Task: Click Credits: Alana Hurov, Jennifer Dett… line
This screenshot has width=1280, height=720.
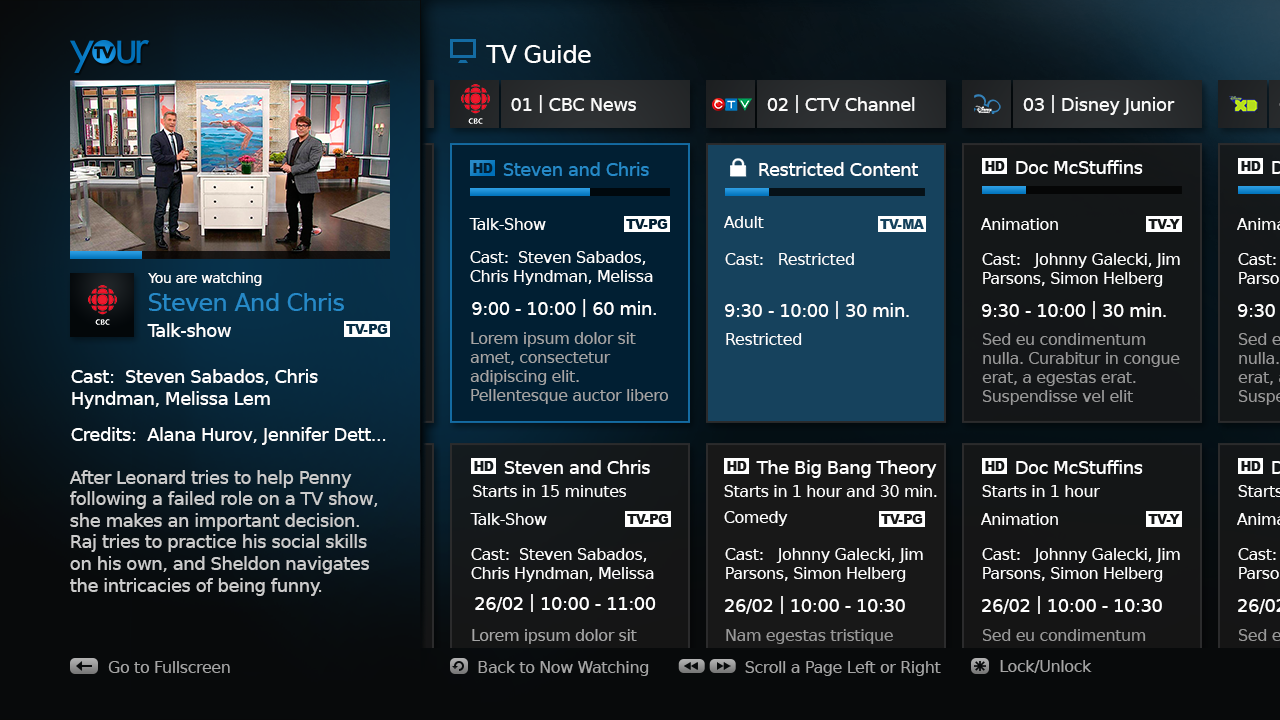Action: pyautogui.click(x=229, y=435)
